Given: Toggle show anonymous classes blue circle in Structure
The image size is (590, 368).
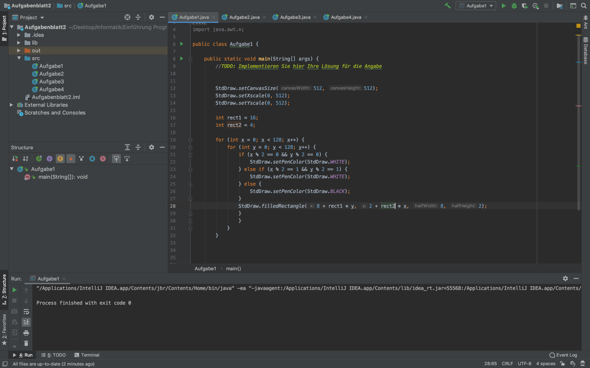Looking at the screenshot, I should (x=92, y=159).
